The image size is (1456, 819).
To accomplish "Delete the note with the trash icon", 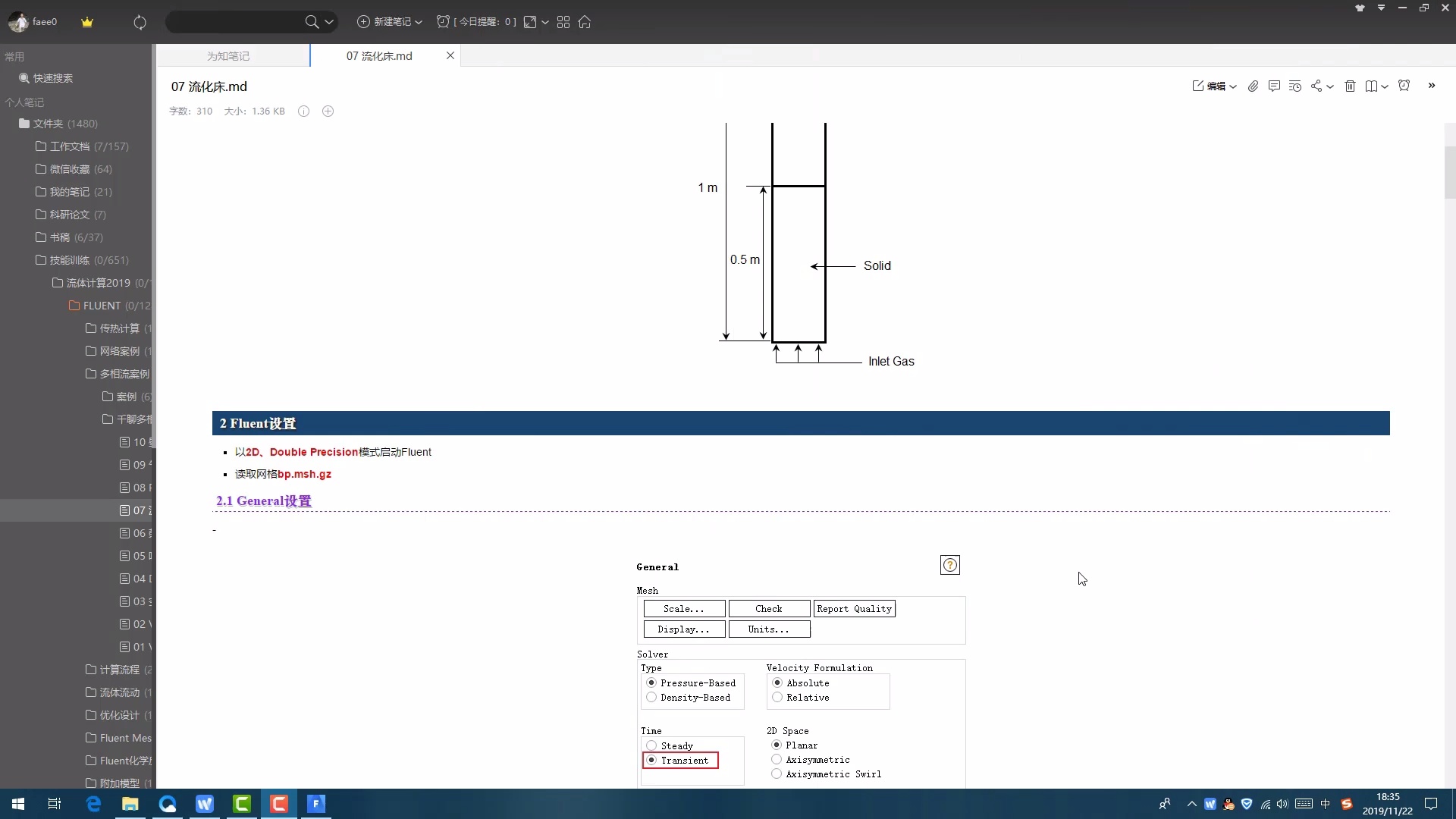I will point(1350,86).
